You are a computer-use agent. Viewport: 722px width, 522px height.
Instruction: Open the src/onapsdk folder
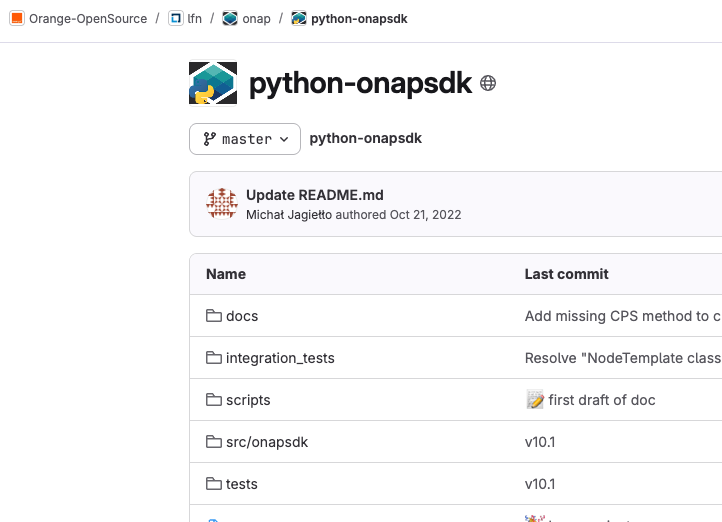click(267, 442)
